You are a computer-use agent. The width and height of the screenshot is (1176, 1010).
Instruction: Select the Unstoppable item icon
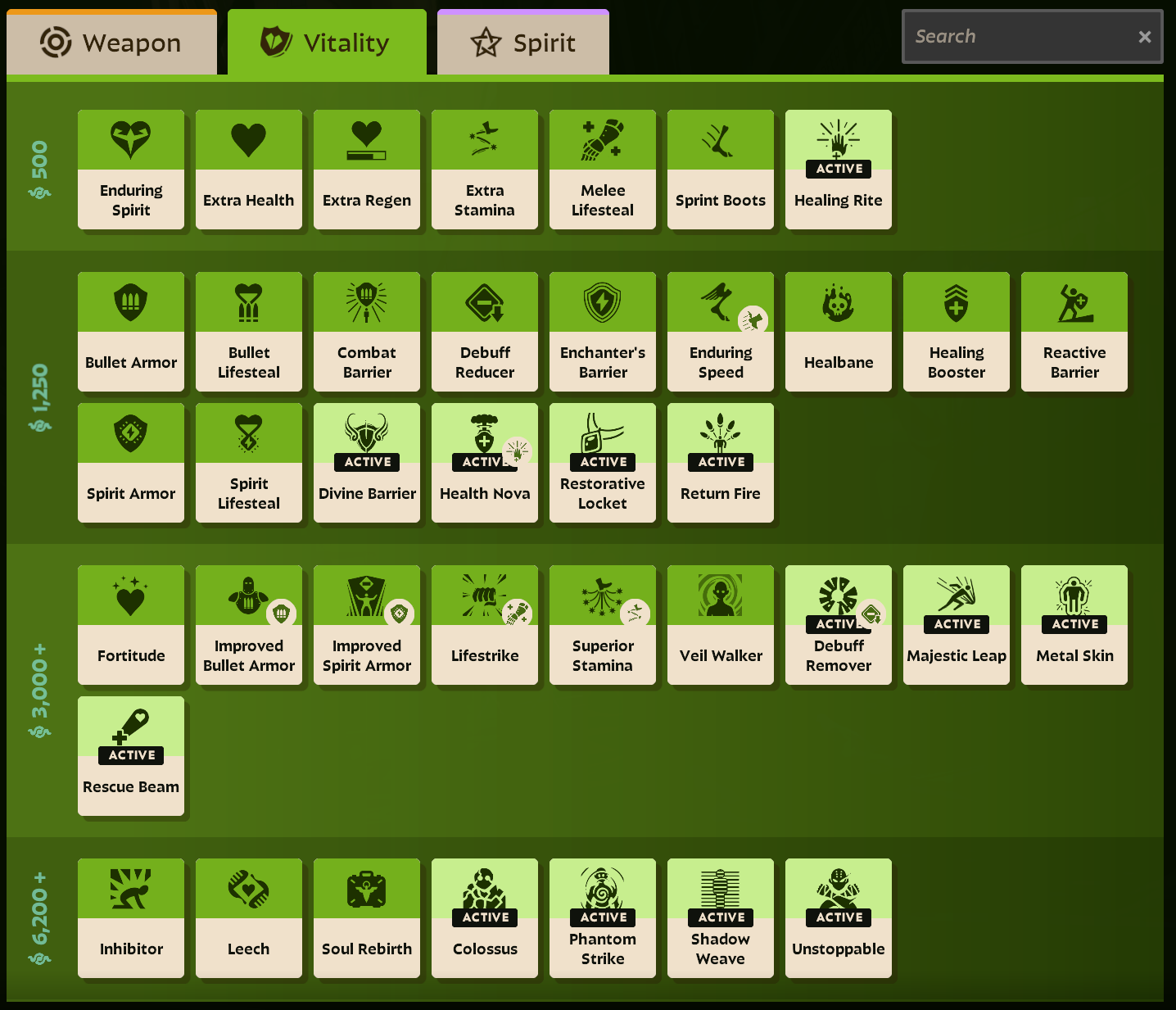coord(838,889)
